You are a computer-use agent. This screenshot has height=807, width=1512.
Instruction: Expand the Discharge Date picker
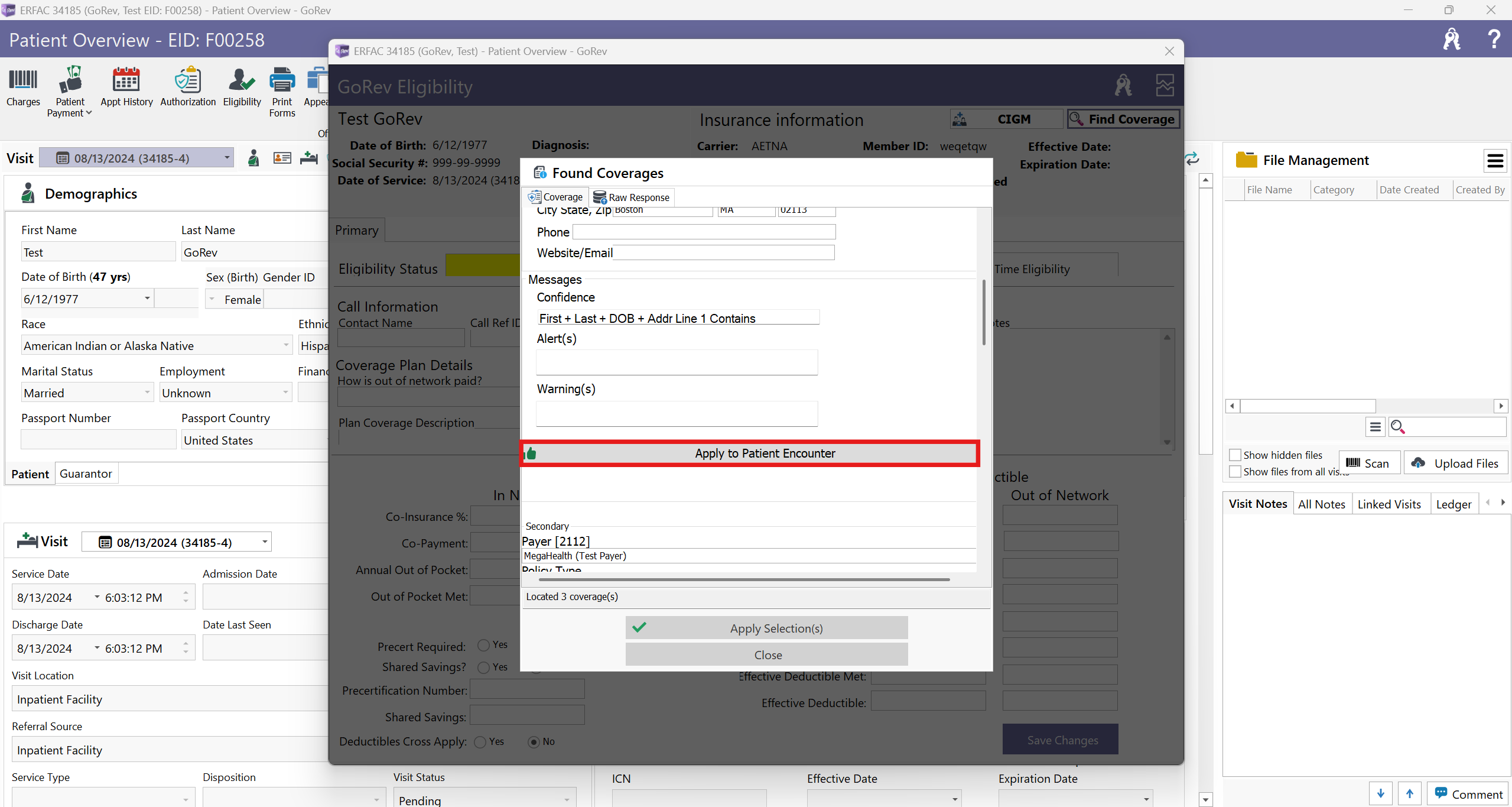tap(97, 648)
